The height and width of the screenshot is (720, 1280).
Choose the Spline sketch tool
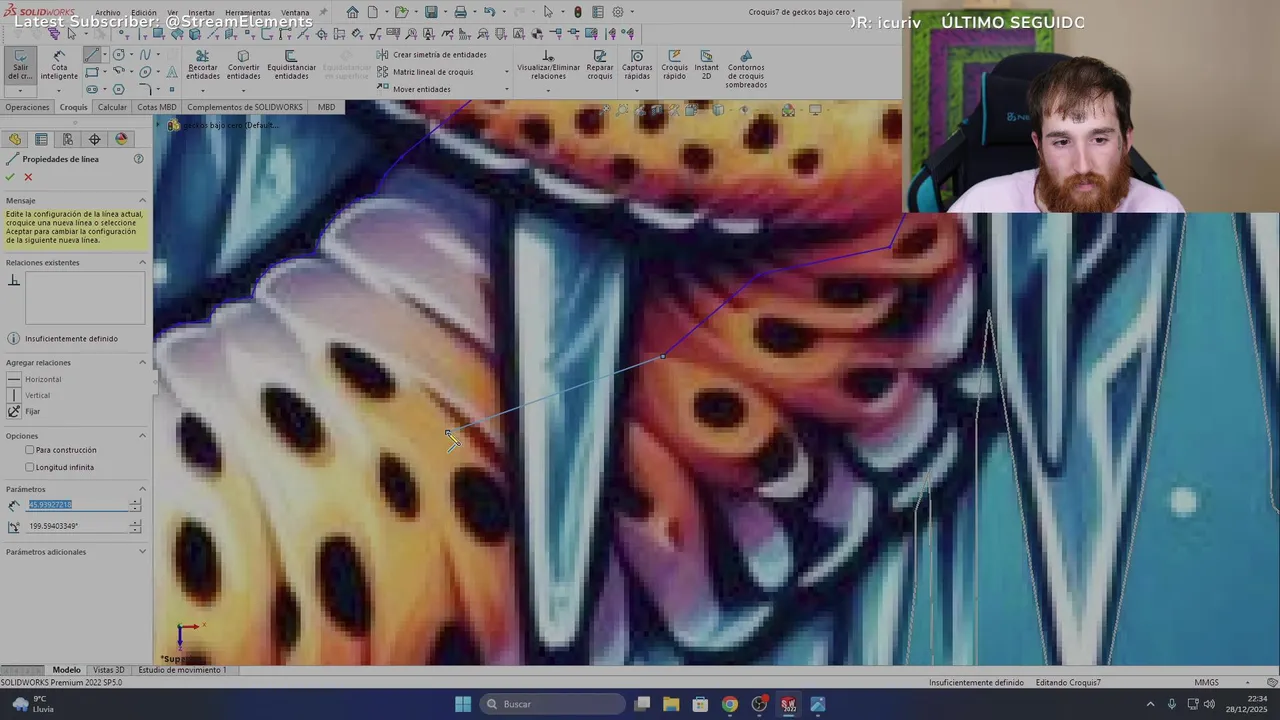pos(146,55)
